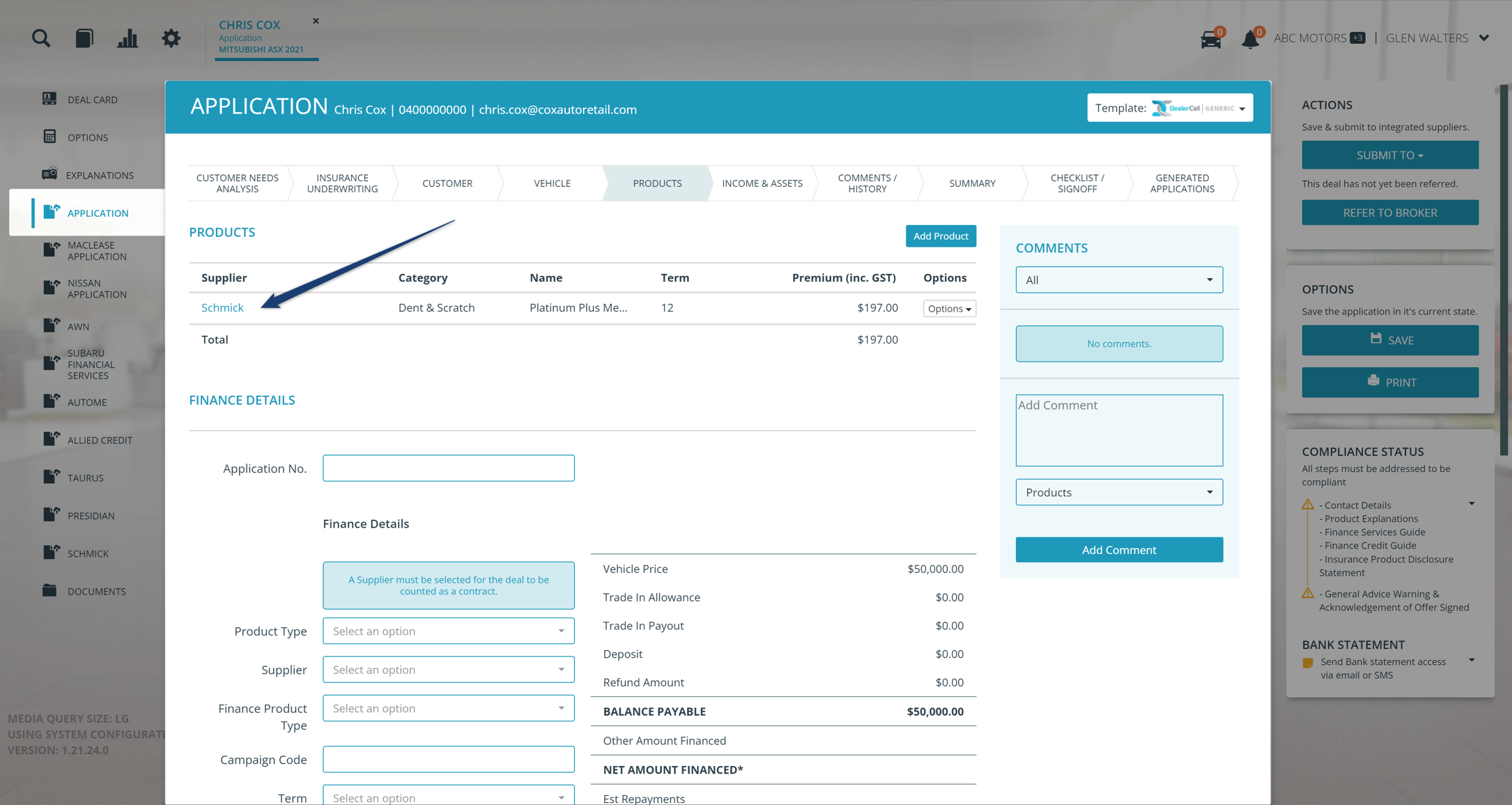Switch to Income & Assets tab
Screen dimensions: 1512x805
pyautogui.click(x=762, y=183)
